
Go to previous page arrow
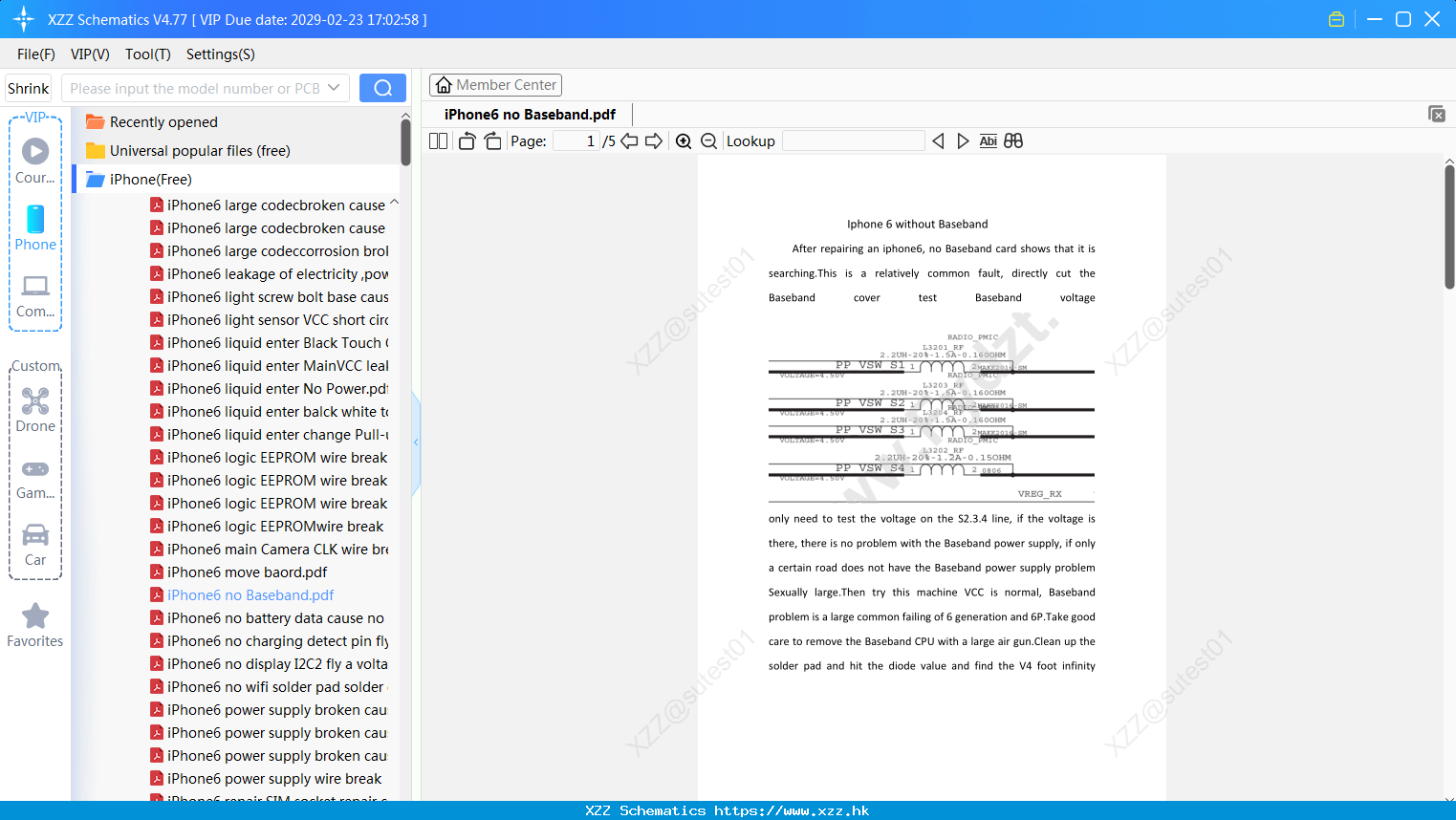629,141
